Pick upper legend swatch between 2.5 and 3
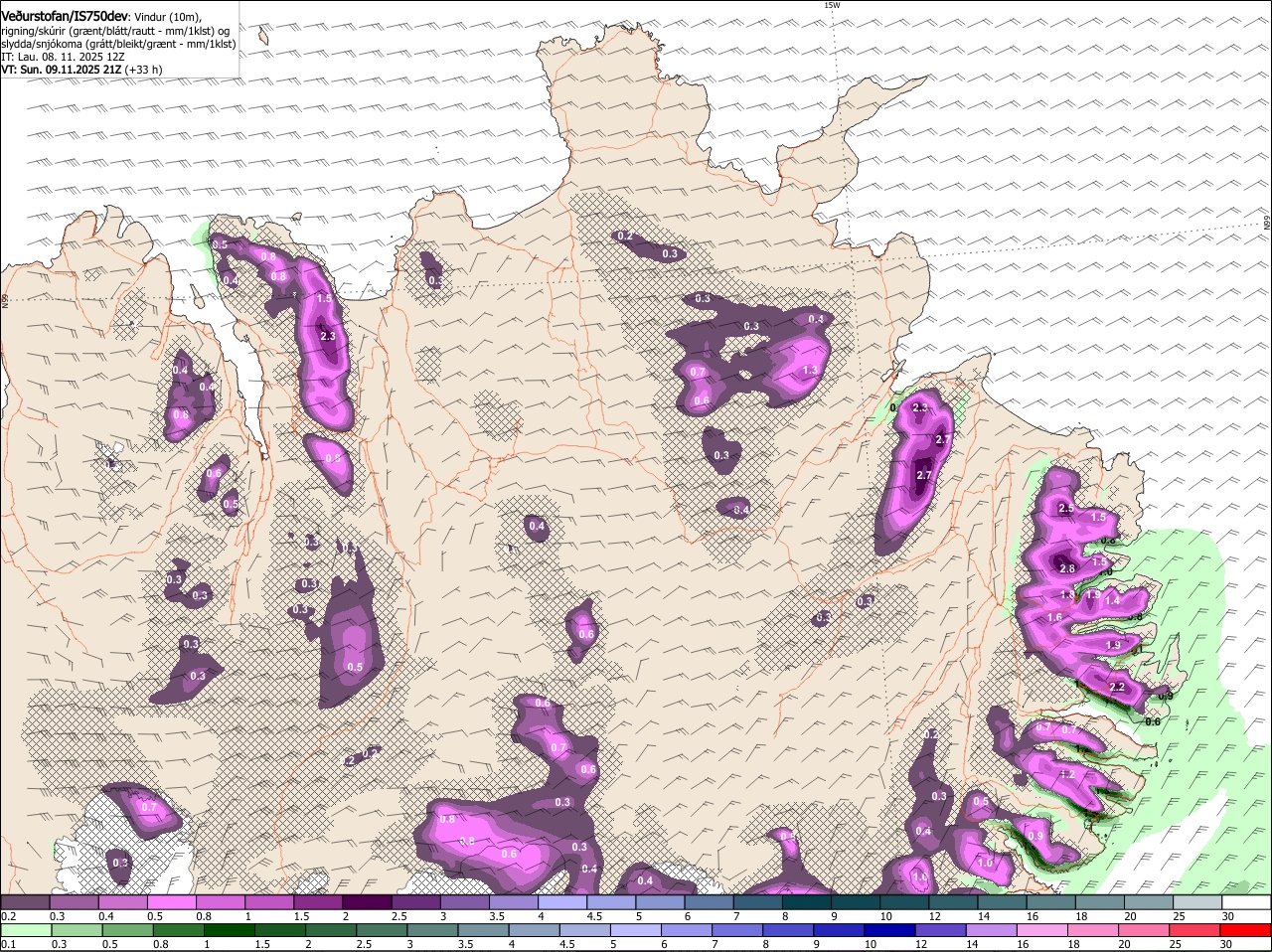The height and width of the screenshot is (952, 1272). [x=415, y=901]
